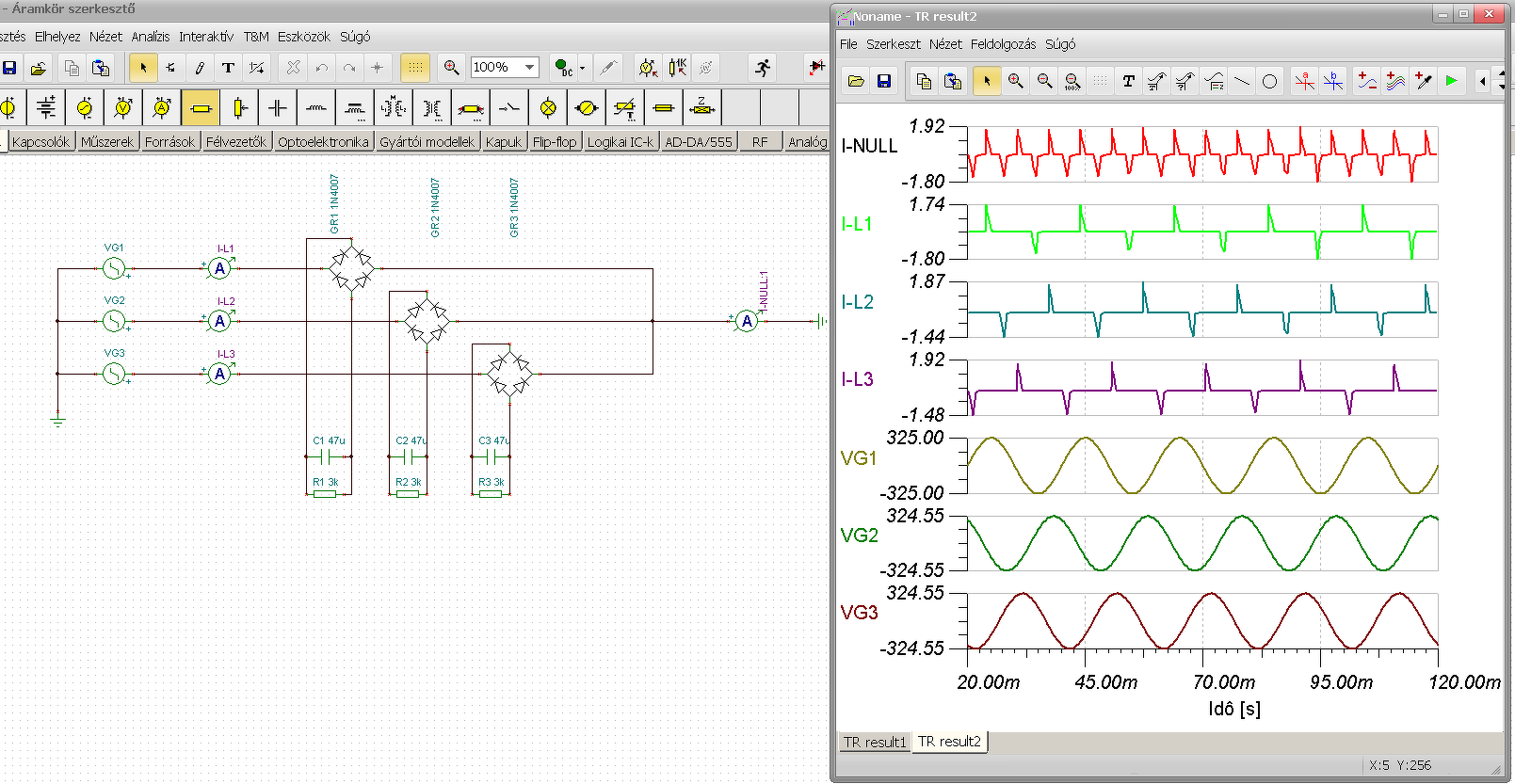Viewport: 1515px width, 784px height.
Task: Open the Félvezetők component tab
Action: pos(236,141)
